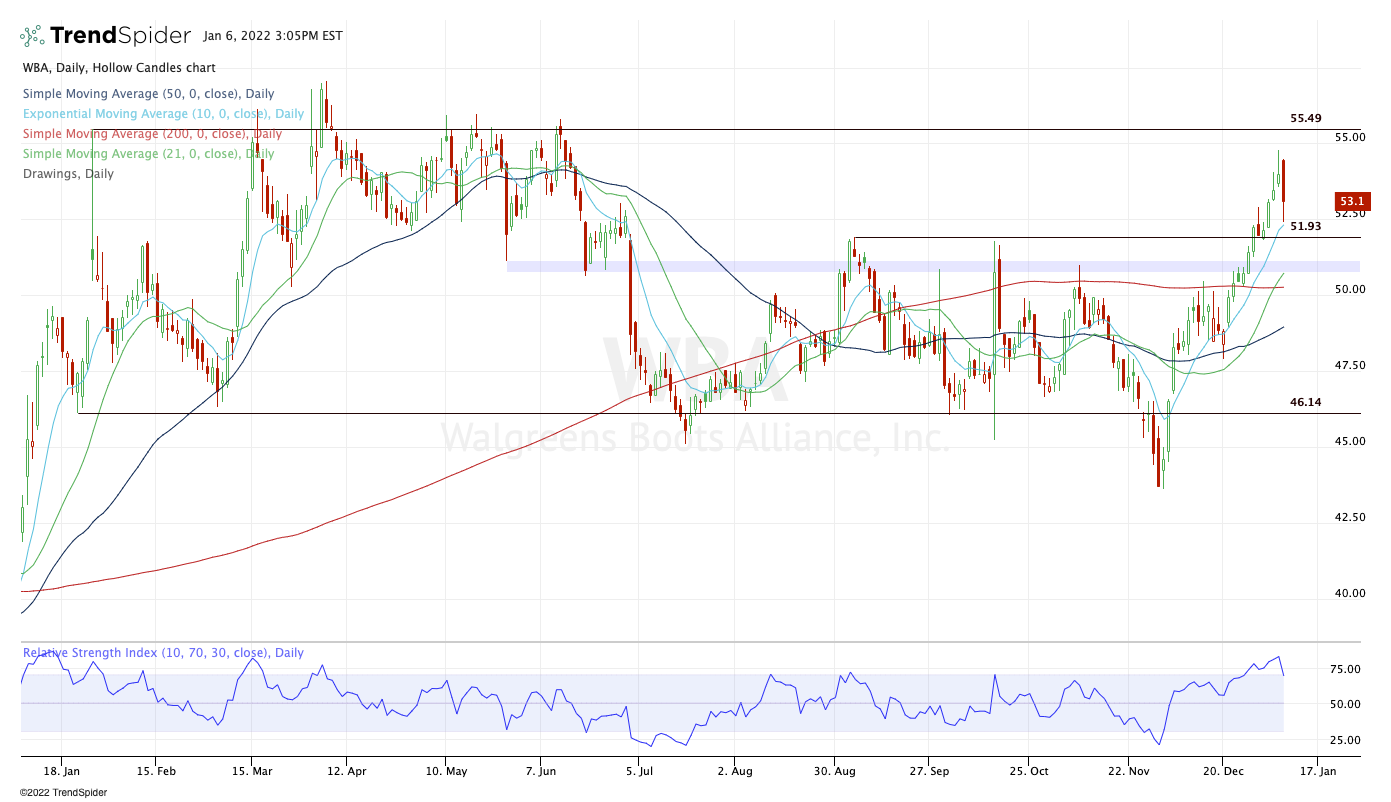Click 42.50 on the price axis
The width and height of the screenshot is (1391, 802).
tap(1350, 517)
